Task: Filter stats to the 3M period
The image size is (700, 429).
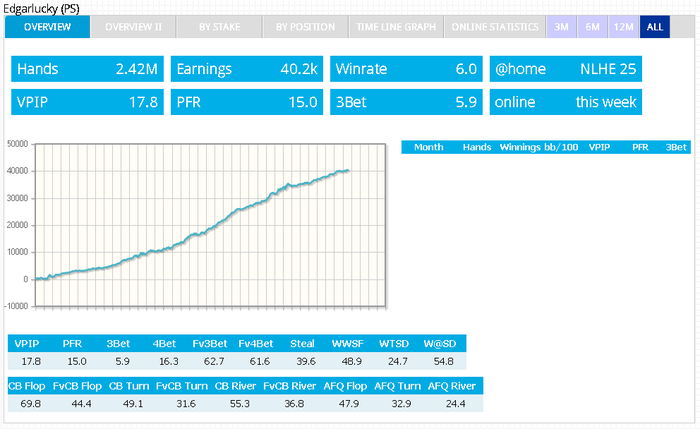Action: (x=561, y=27)
